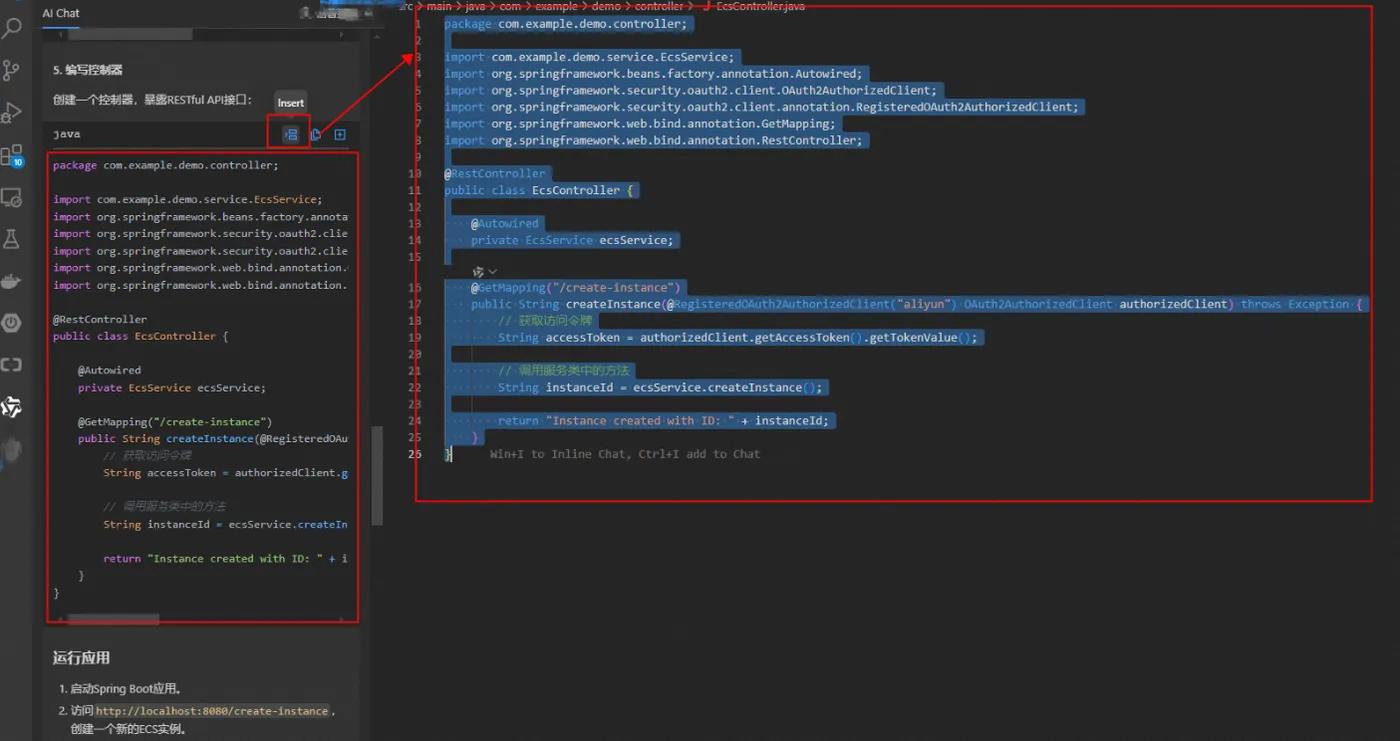Open the AI assistant icon in activity bar

point(12,407)
